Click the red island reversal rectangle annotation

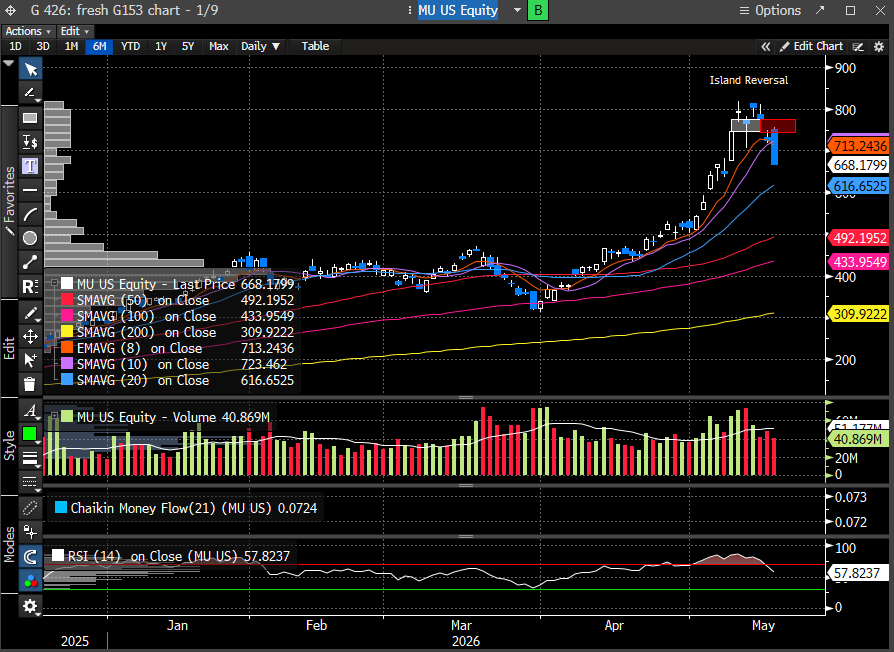click(778, 126)
